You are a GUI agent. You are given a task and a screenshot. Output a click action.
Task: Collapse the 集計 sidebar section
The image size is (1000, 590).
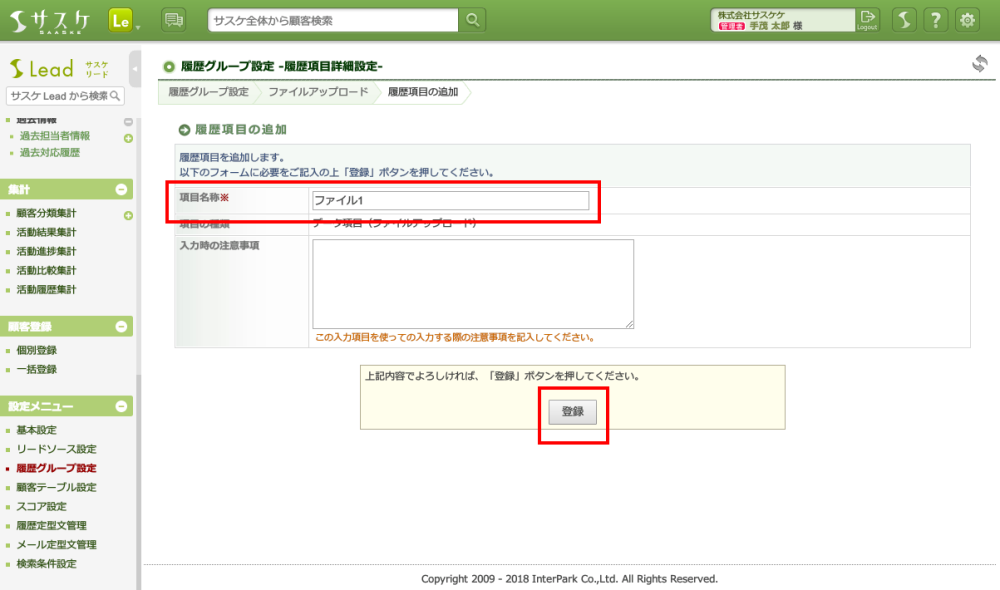pyautogui.click(x=122, y=189)
